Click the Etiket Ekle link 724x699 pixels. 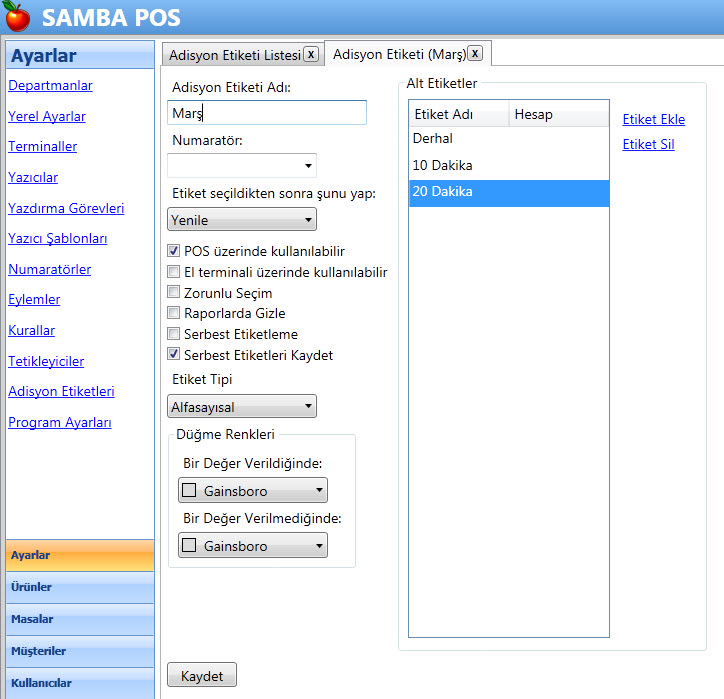[653, 119]
